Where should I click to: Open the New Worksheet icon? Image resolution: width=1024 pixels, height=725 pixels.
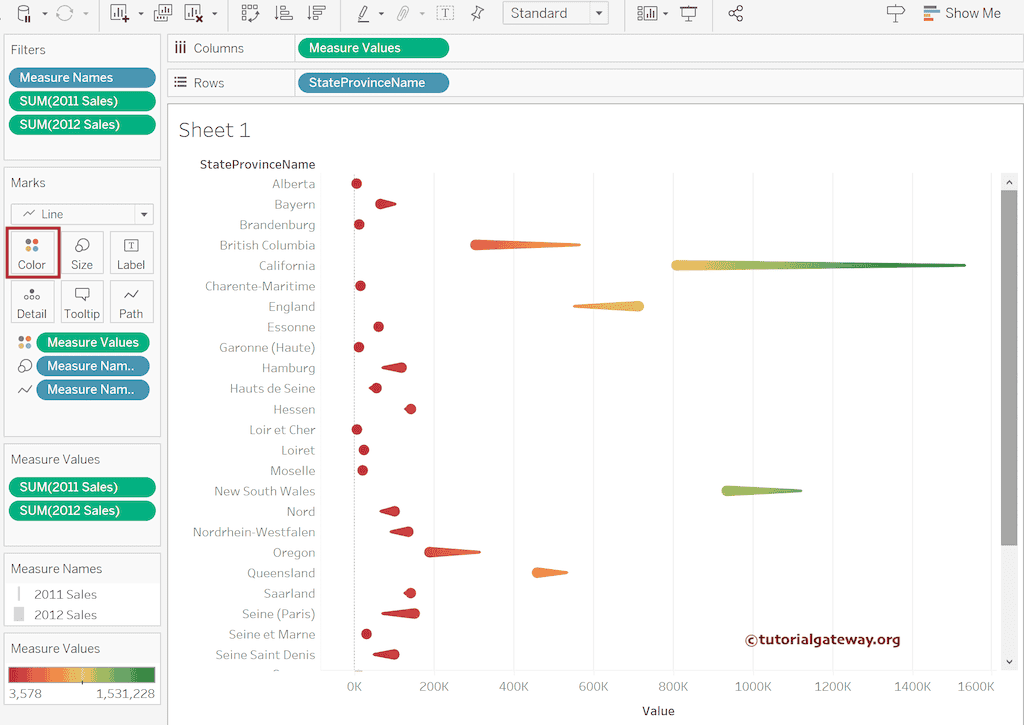(119, 14)
